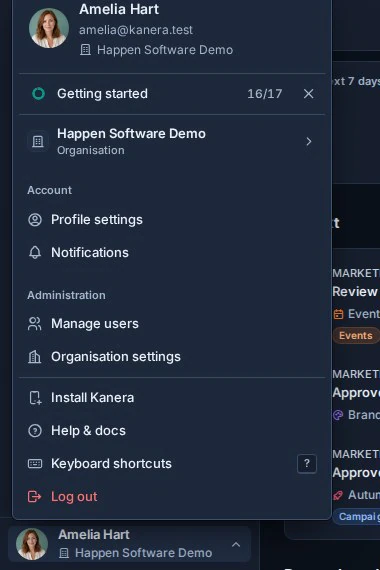Click the orange calendar Event icon
Image resolution: width=380 pixels, height=570 pixels.
(x=338, y=314)
